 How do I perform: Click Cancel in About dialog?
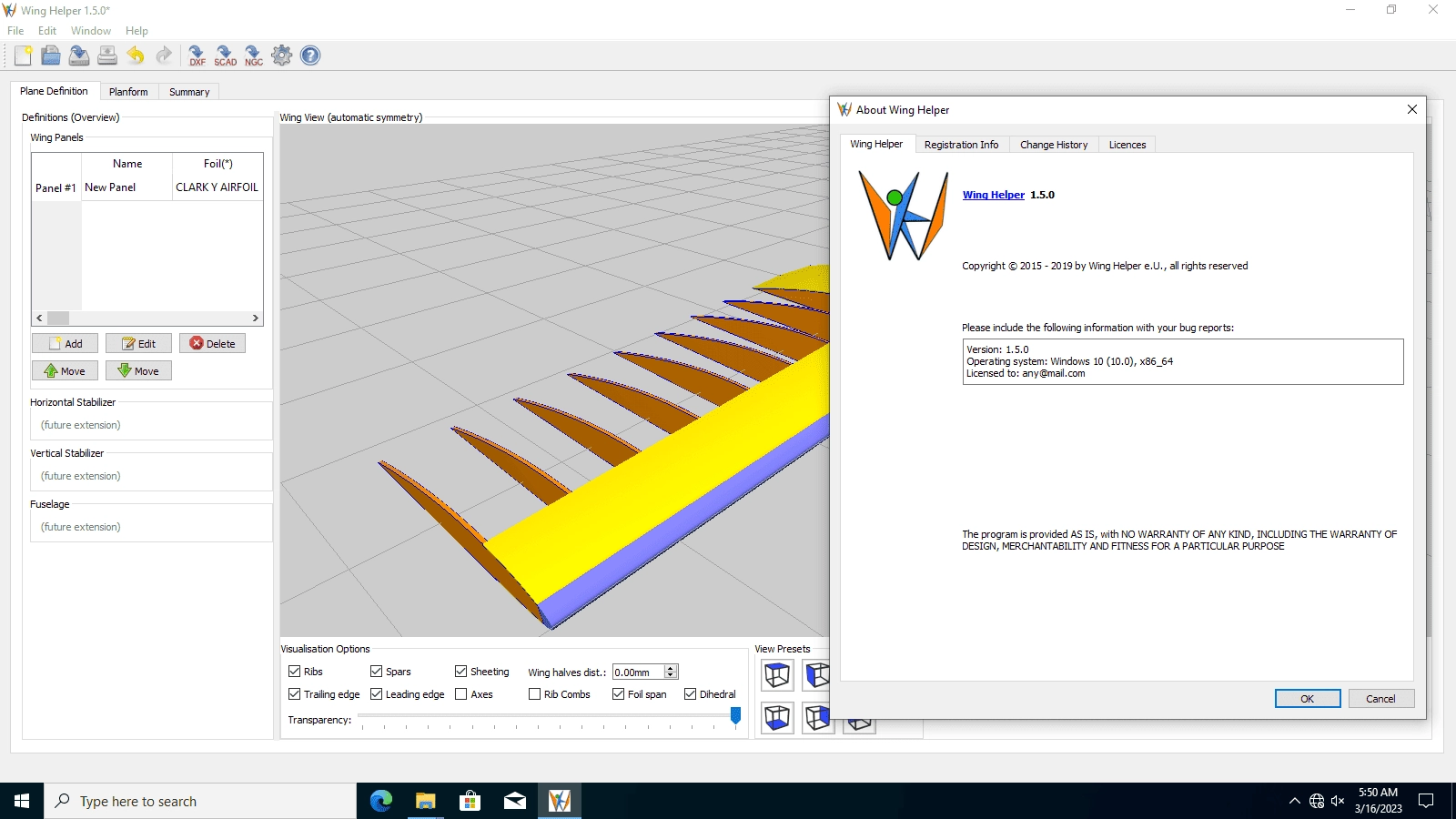(x=1380, y=699)
